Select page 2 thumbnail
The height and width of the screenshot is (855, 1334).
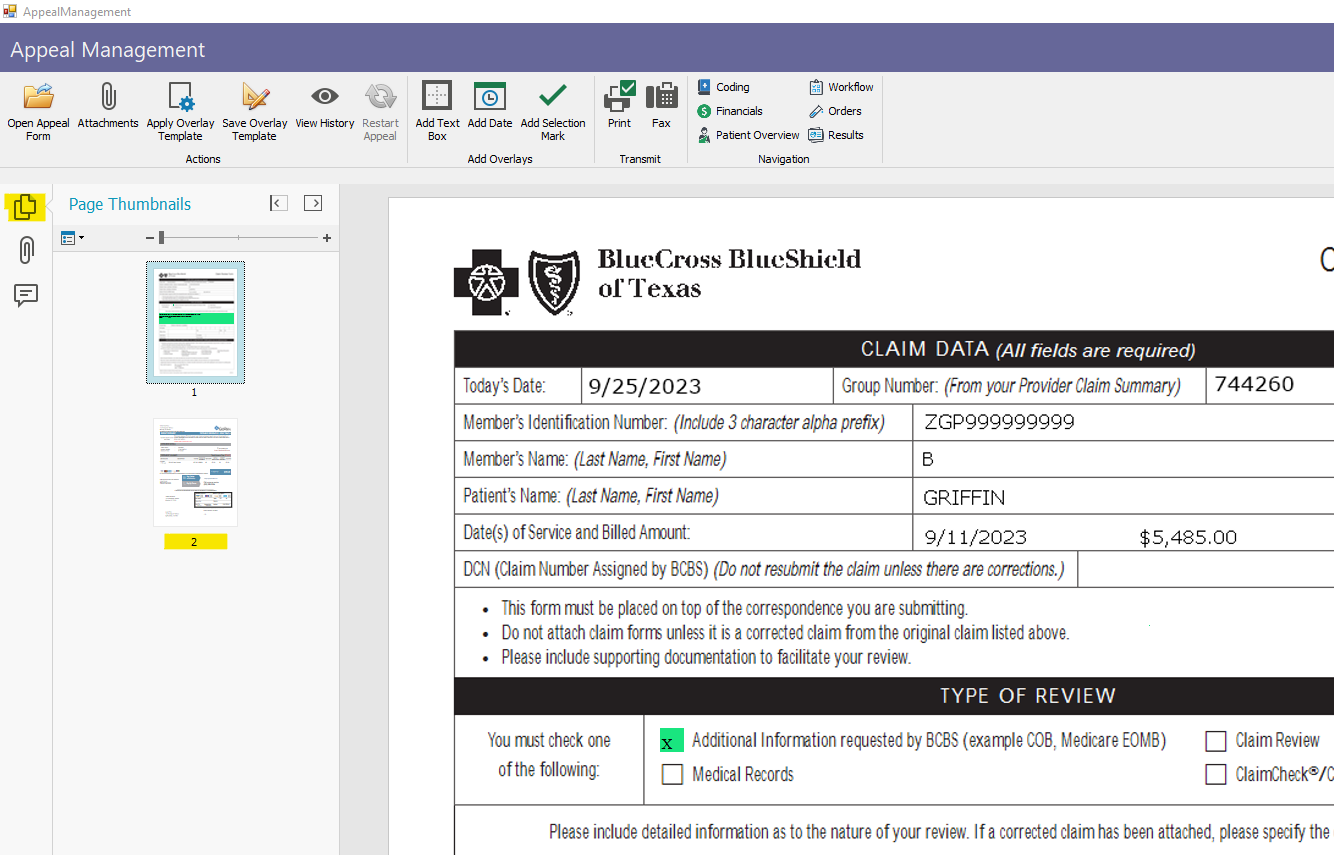[195, 473]
